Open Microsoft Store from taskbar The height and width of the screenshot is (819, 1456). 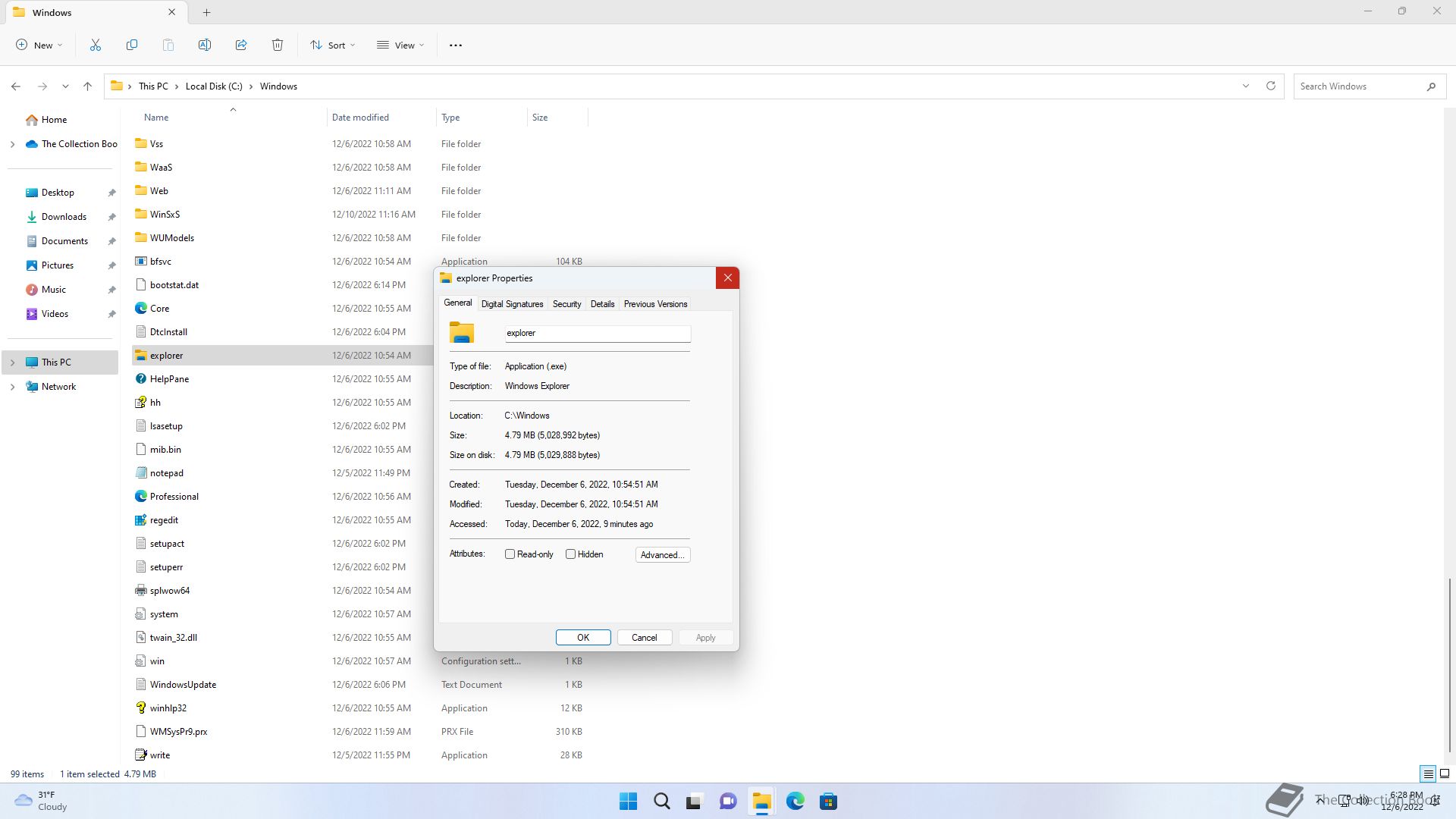pos(828,802)
